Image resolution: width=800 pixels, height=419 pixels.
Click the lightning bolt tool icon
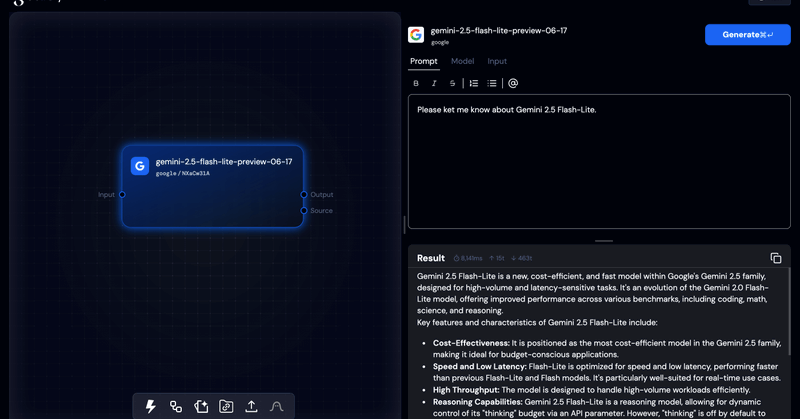pos(151,406)
